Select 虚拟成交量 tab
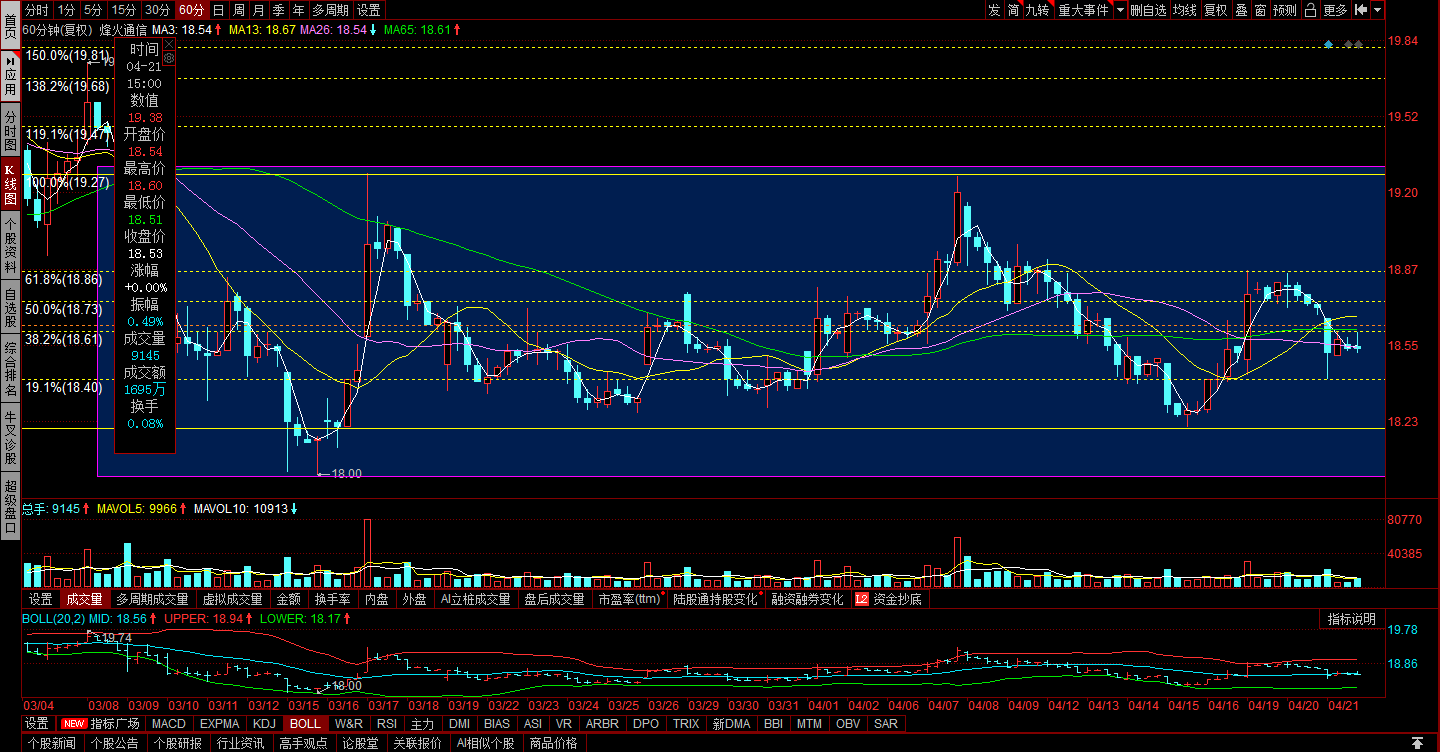Image resolution: width=1440 pixels, height=752 pixels. point(232,600)
